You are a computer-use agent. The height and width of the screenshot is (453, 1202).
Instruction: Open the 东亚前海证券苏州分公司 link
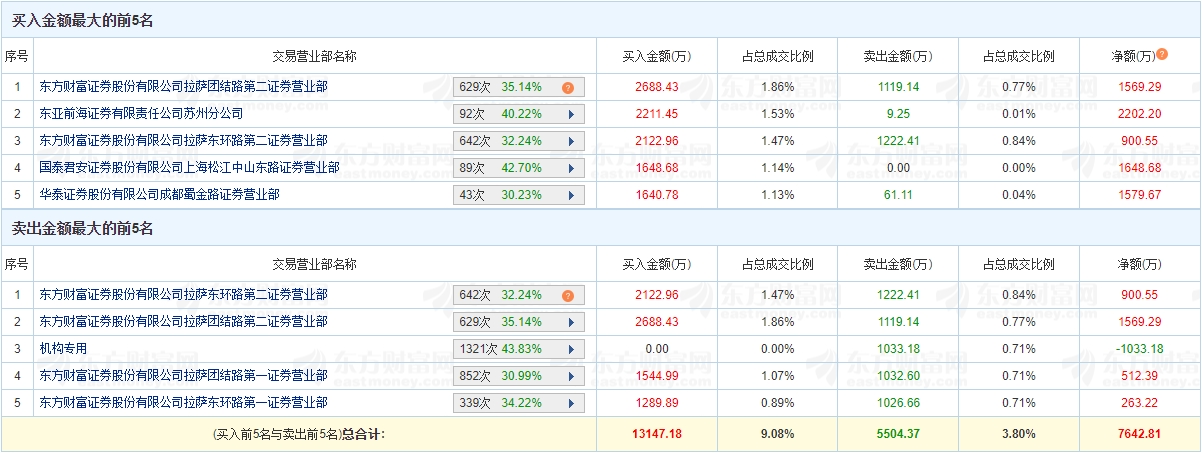pos(141,114)
